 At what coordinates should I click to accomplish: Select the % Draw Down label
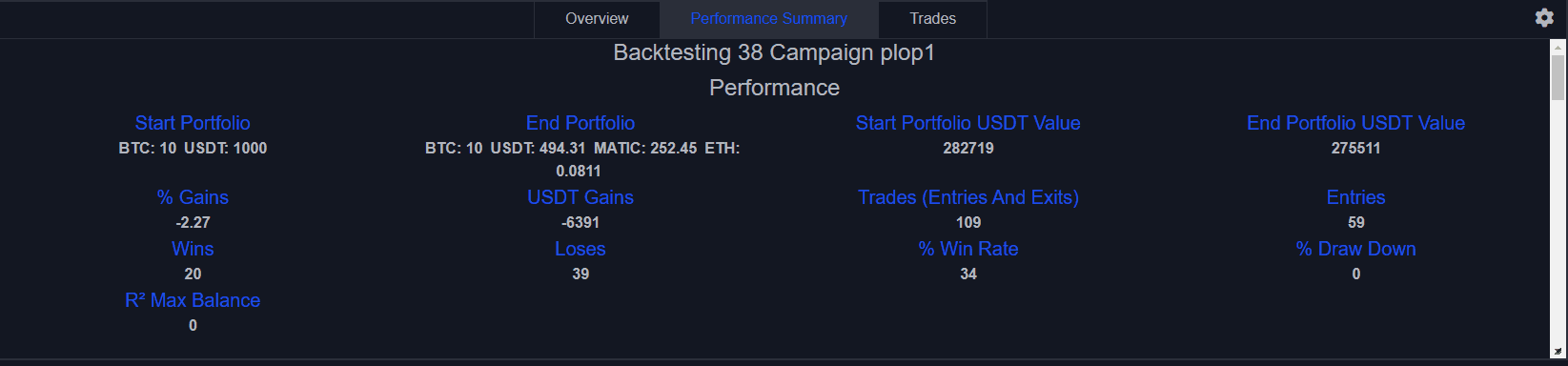pos(1356,249)
